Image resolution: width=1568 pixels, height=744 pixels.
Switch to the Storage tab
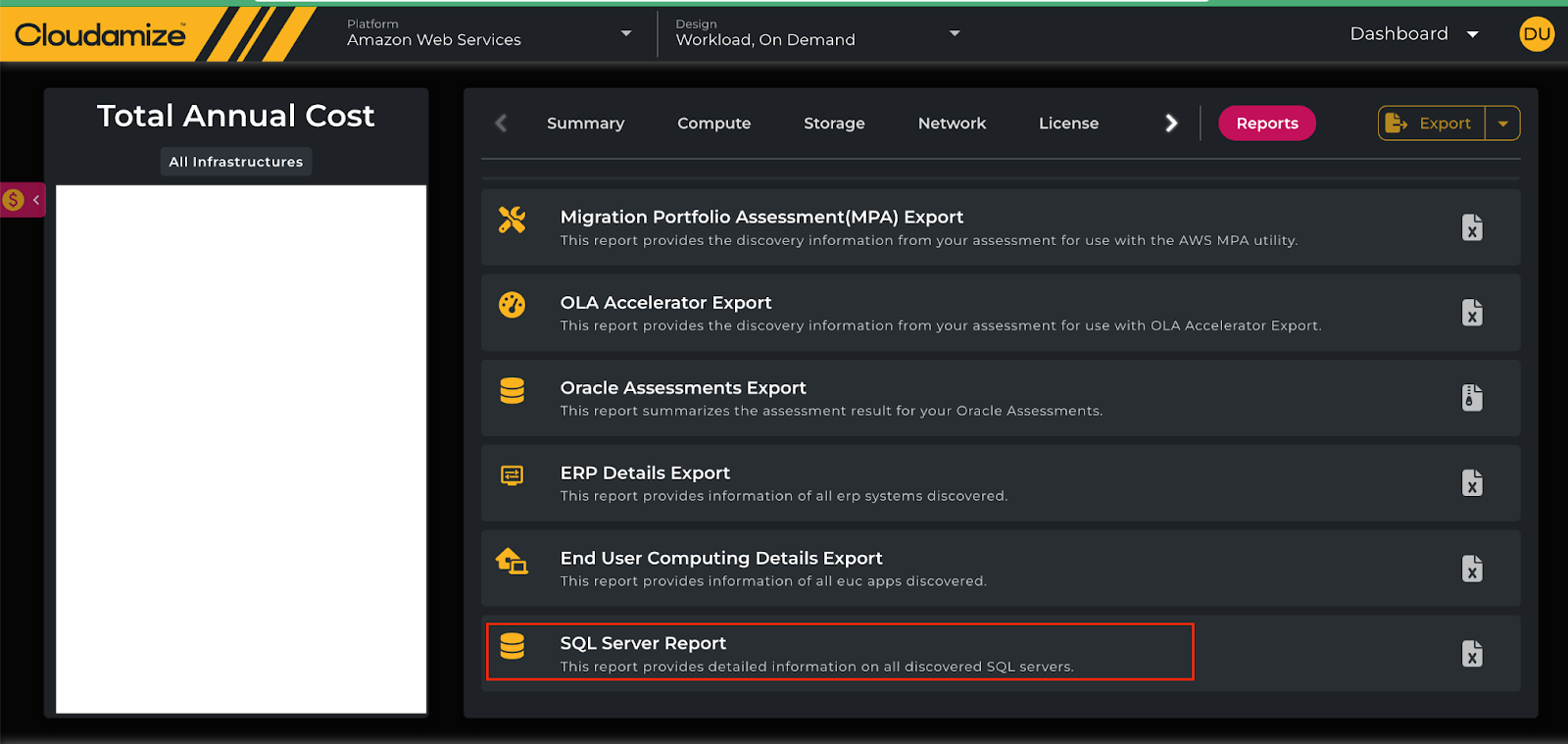834,124
